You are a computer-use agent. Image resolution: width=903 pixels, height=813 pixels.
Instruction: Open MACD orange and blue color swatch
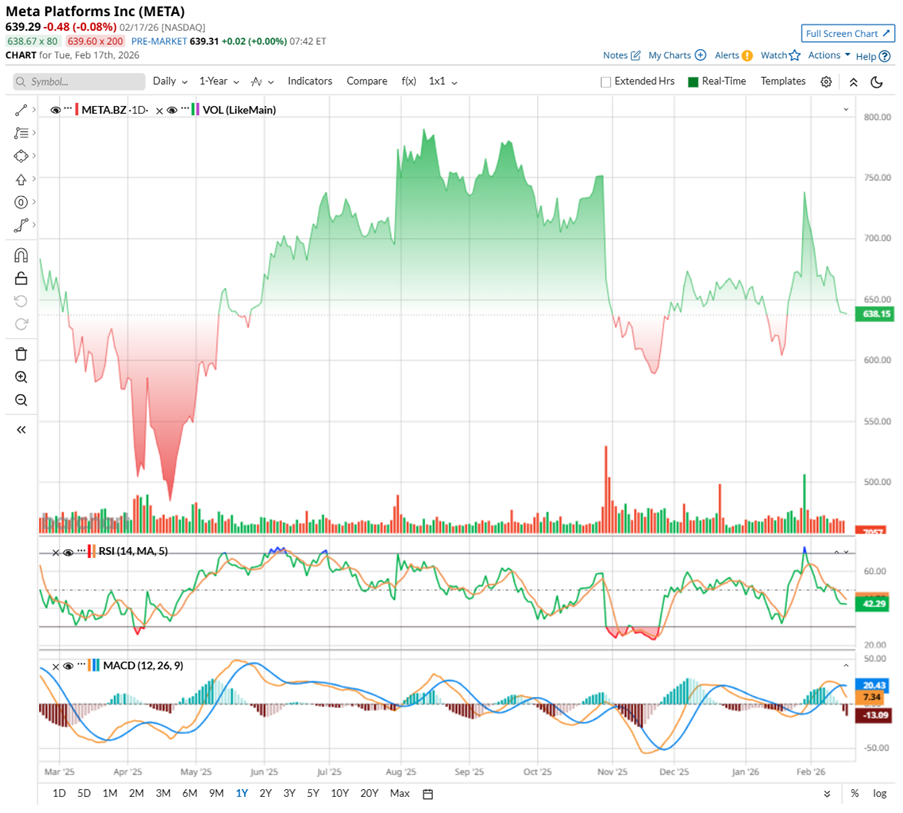point(94,666)
